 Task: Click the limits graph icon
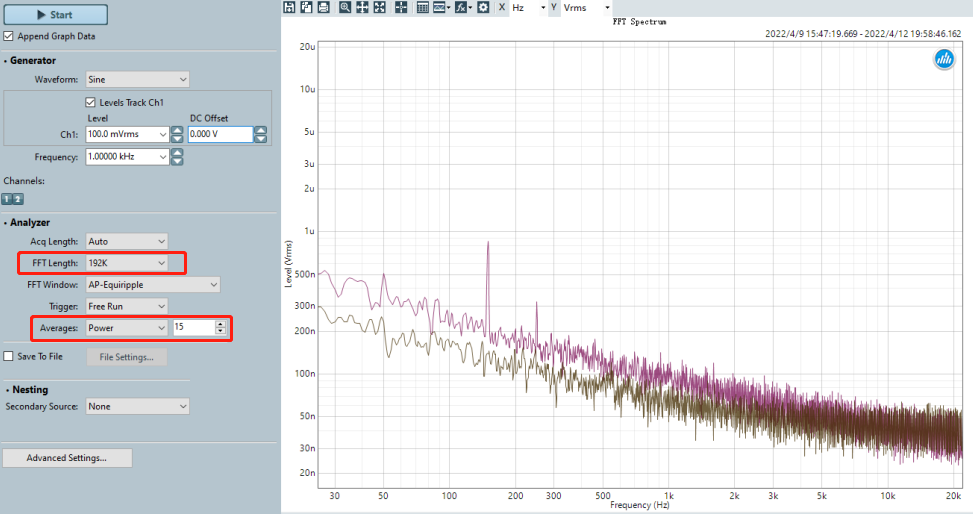tap(439, 7)
